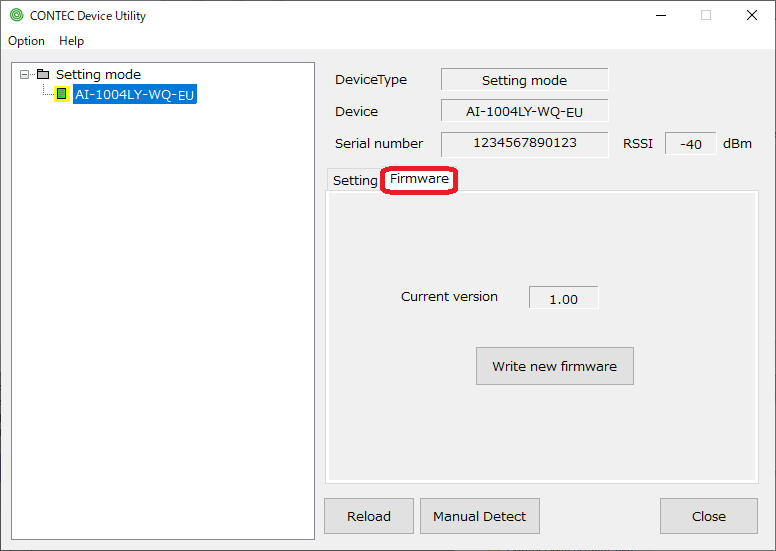Click the green device status icon

tap(62, 94)
